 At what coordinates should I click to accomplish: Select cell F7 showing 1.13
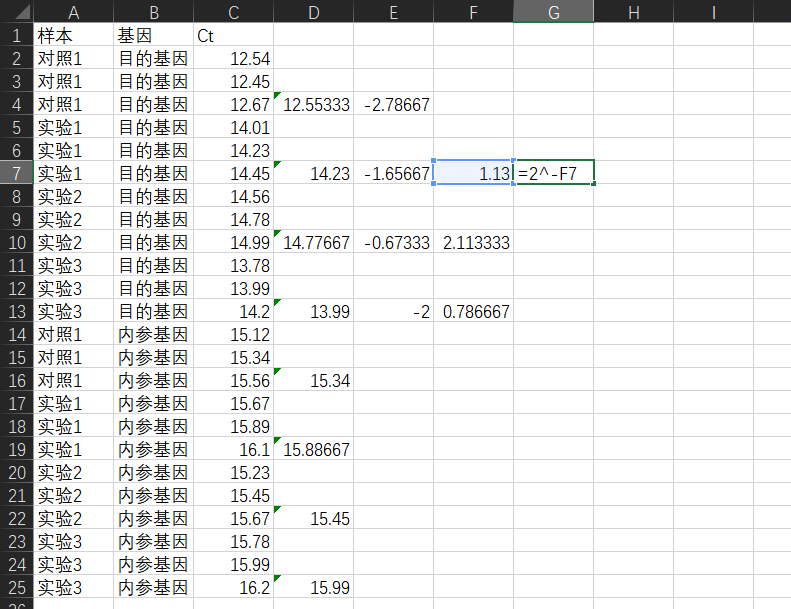click(473, 173)
